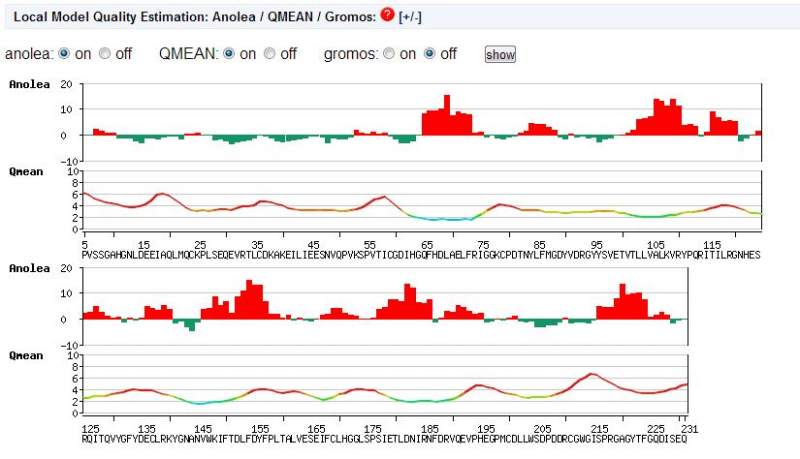The image size is (800, 459).
Task: Click the 'anolea:' label text
Action: 29,54
